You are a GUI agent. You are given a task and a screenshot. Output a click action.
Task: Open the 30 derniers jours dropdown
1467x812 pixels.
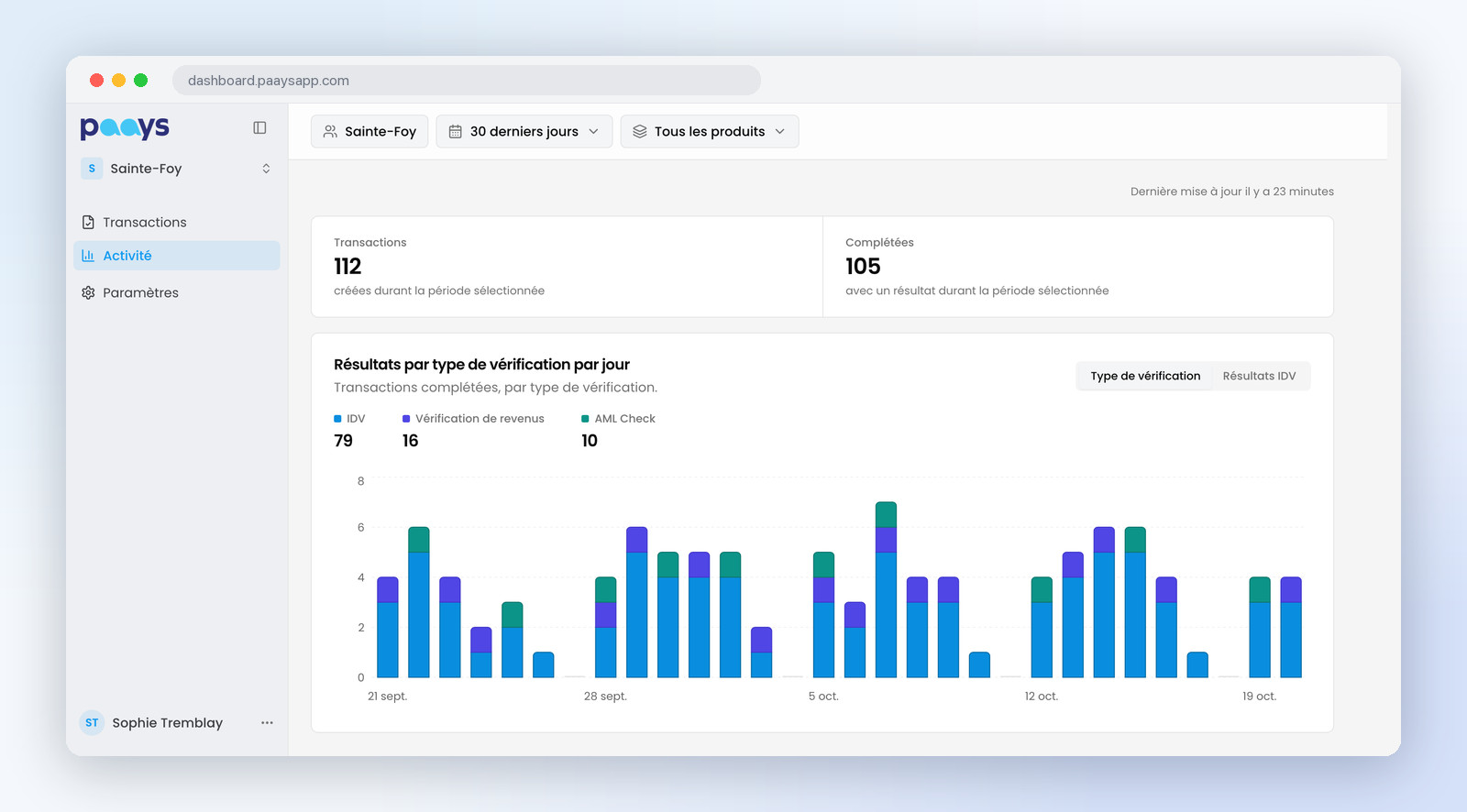(x=524, y=131)
